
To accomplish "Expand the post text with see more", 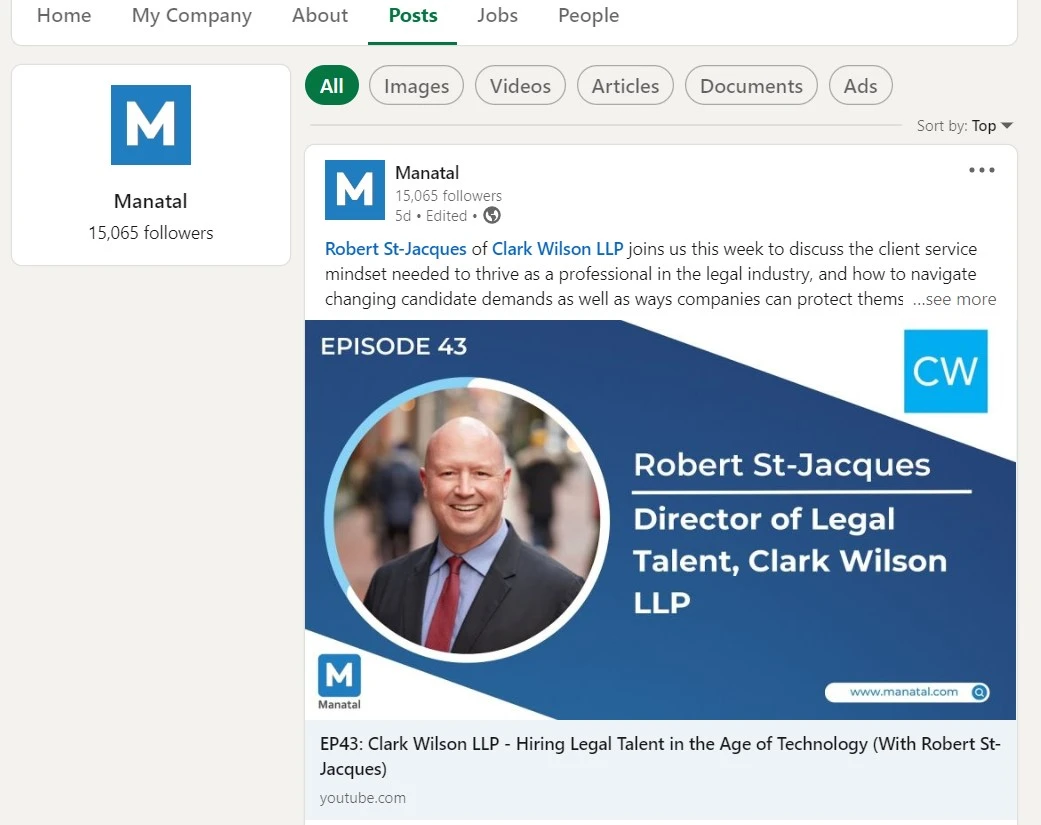I will (953, 298).
